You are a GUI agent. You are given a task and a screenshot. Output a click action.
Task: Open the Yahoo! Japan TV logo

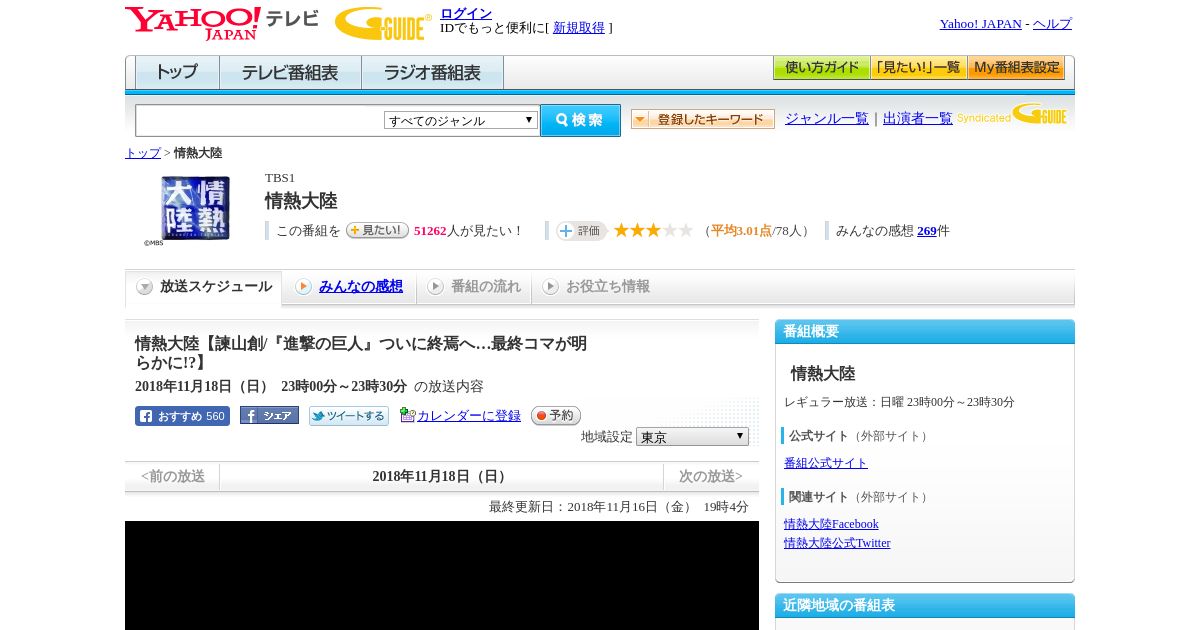[x=222, y=23]
